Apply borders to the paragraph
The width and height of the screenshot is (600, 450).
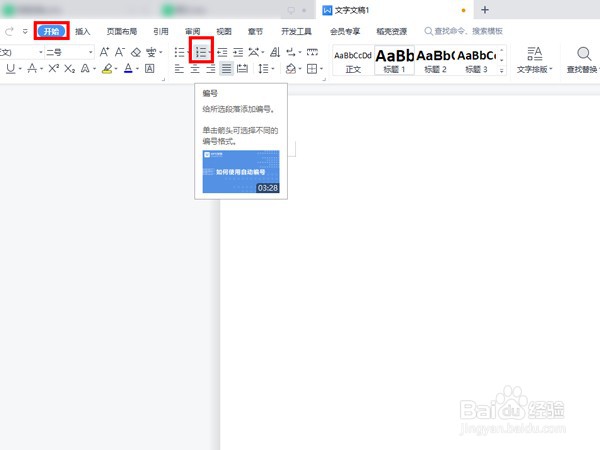pyautogui.click(x=312, y=69)
